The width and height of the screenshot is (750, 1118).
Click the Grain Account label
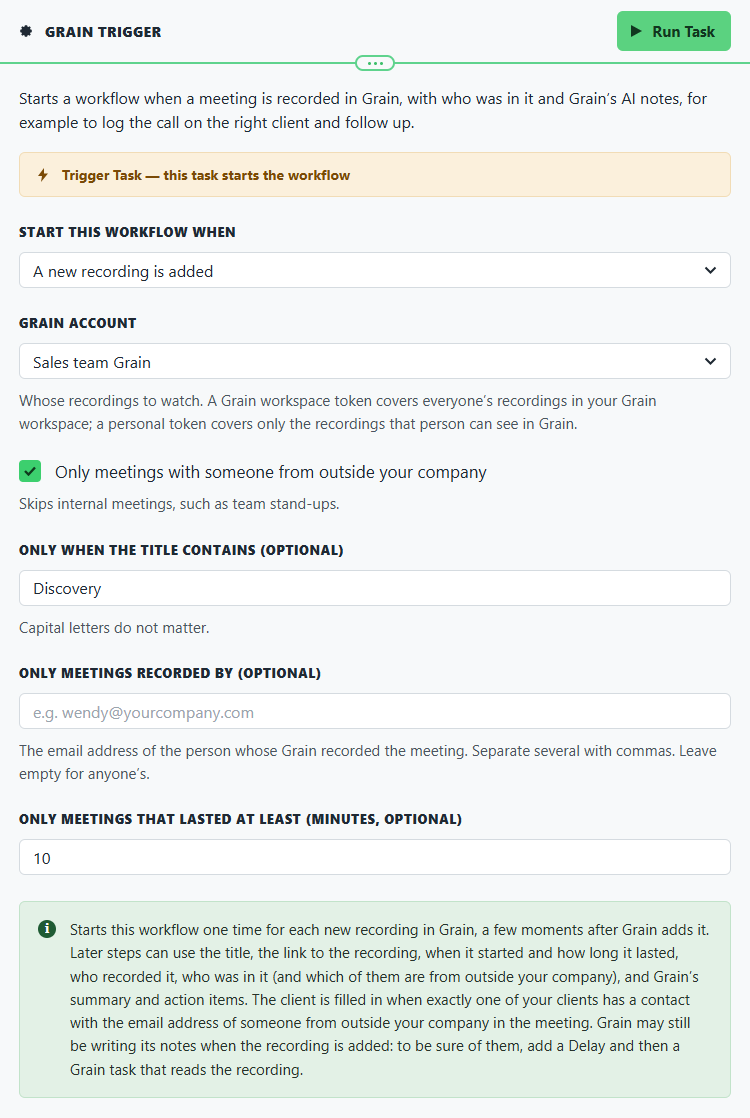coord(78,323)
